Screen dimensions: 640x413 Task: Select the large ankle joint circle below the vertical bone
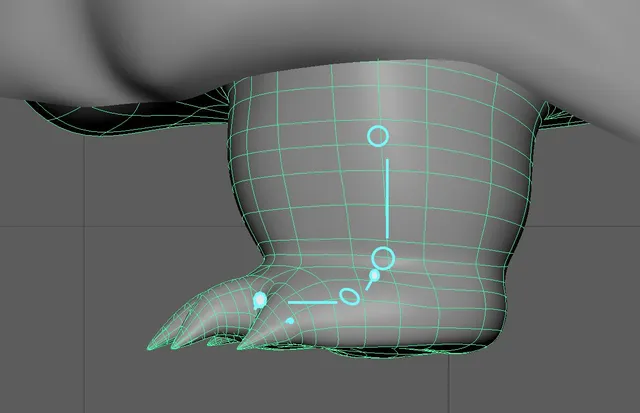383,258
